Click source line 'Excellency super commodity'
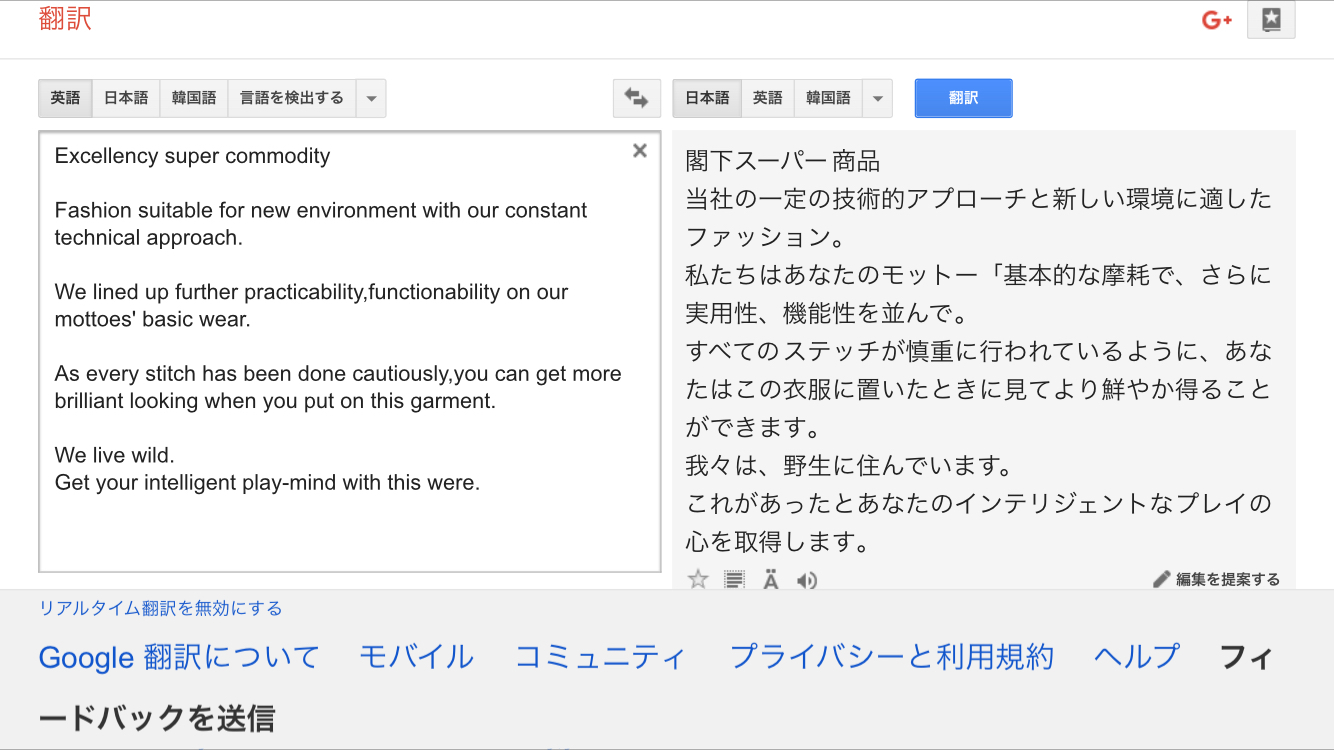Image resolution: width=1334 pixels, height=750 pixels. coord(192,156)
